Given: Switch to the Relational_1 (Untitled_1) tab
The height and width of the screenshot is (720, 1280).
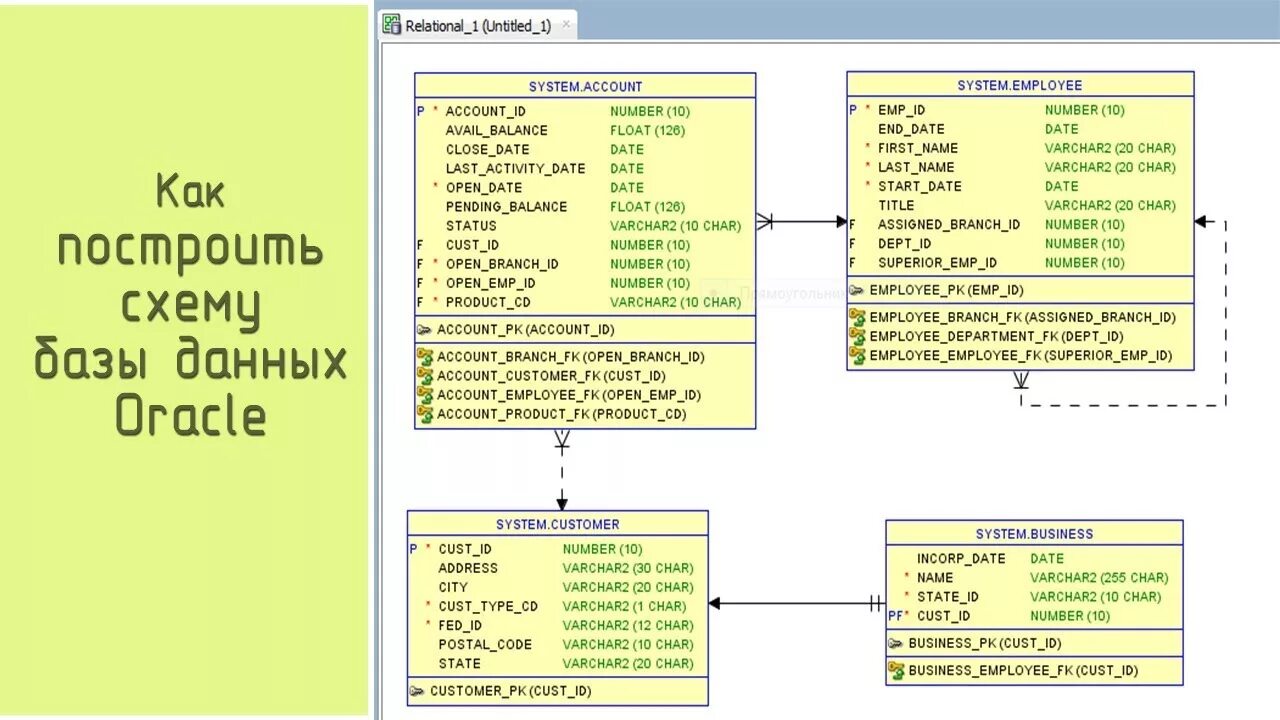Looking at the screenshot, I should coord(478,26).
